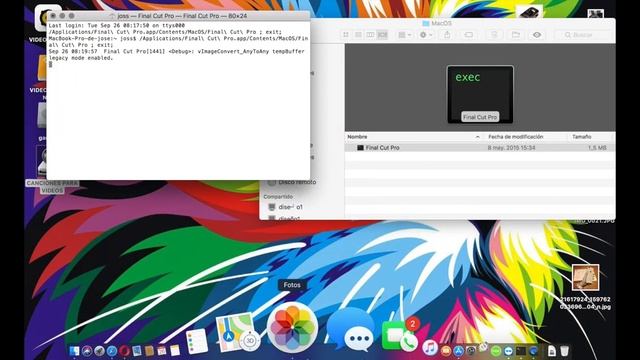The image size is (640, 360).
Task: Click the Nombre column sort arrow
Action: point(478,137)
